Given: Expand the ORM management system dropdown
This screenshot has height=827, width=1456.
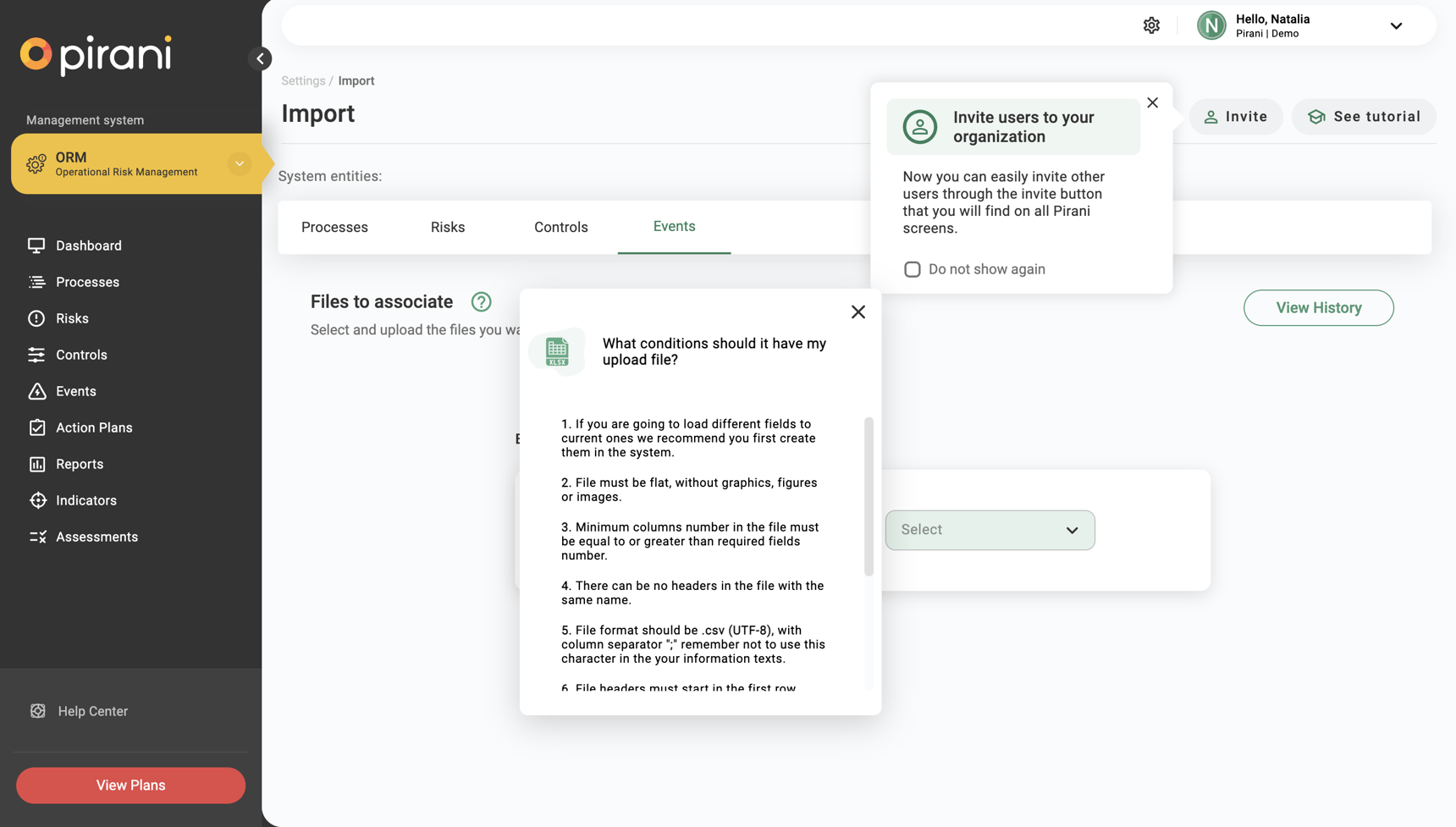Looking at the screenshot, I should pyautogui.click(x=240, y=163).
